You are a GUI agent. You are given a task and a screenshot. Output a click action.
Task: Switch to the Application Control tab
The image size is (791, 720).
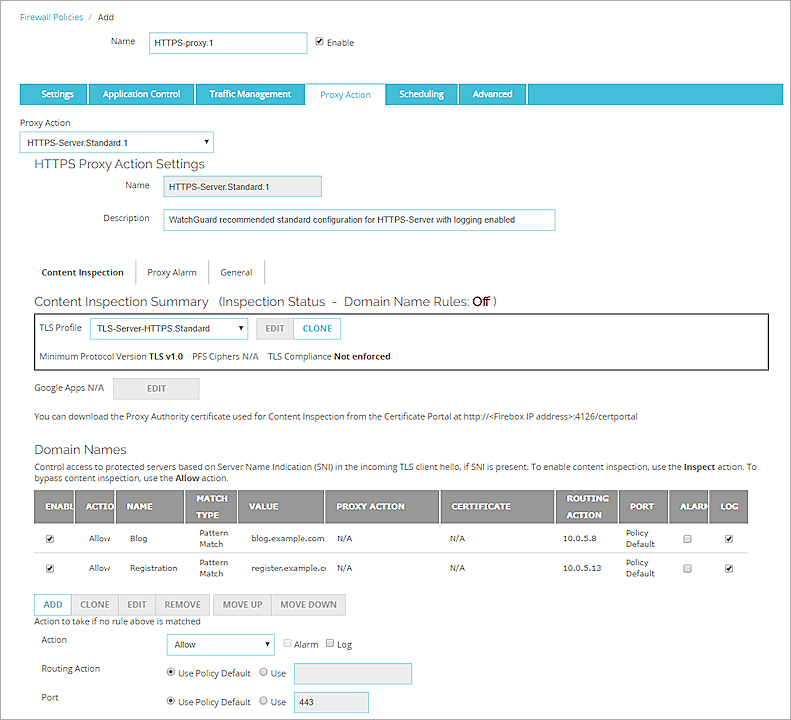tap(141, 94)
